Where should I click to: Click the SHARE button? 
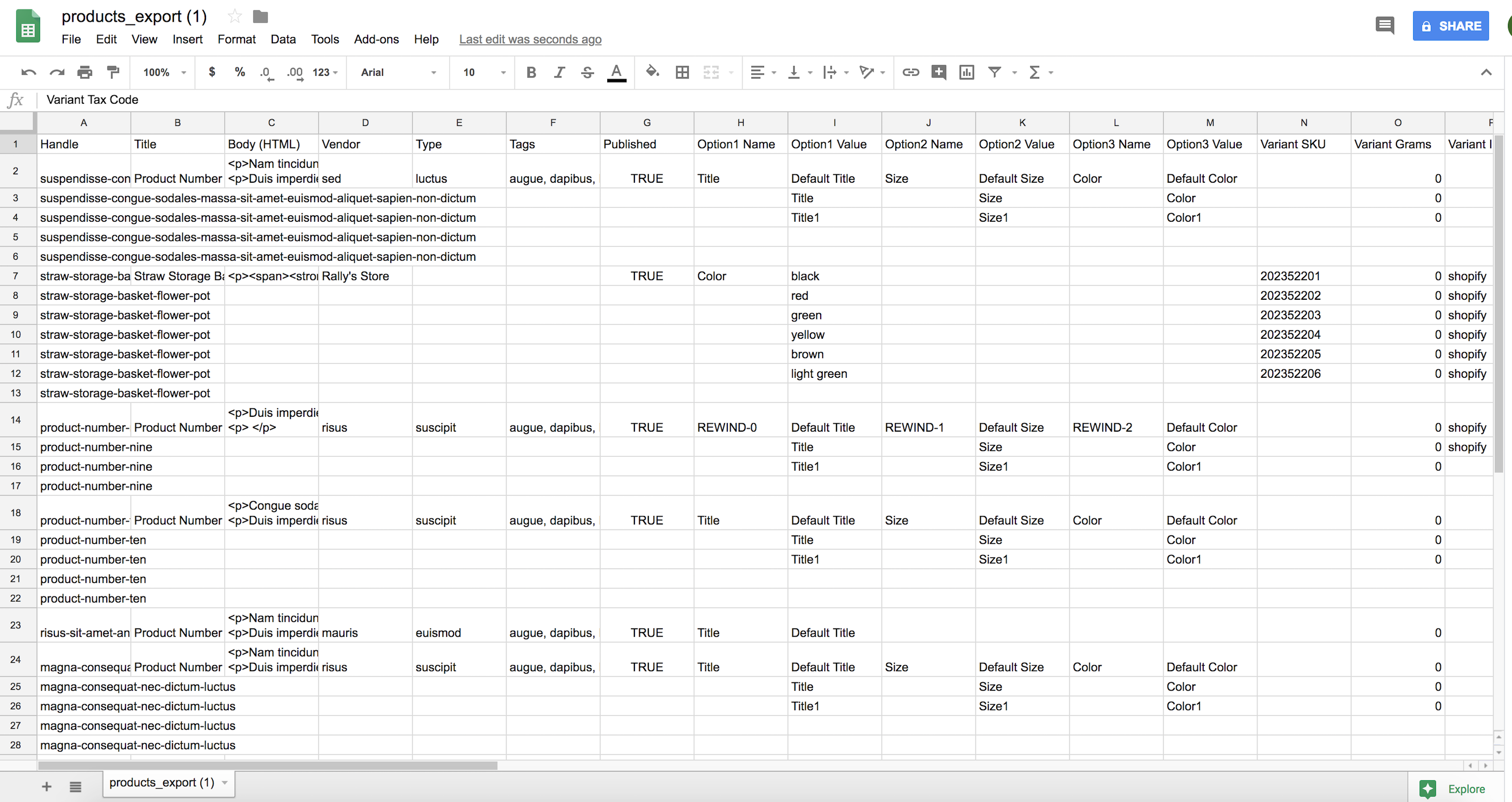1450,26
